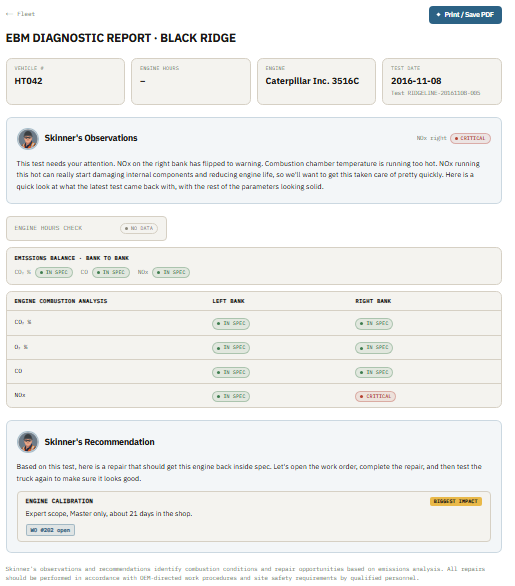
Task: Click Skinner's avatar in the Recommendation panel
Action: pyautogui.click(x=28, y=442)
